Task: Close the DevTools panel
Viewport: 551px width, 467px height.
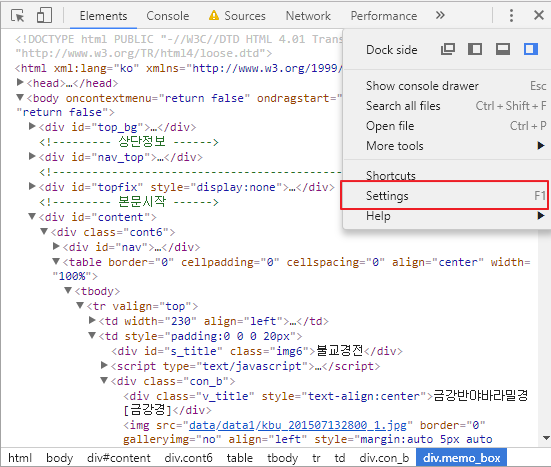Action: point(539,15)
